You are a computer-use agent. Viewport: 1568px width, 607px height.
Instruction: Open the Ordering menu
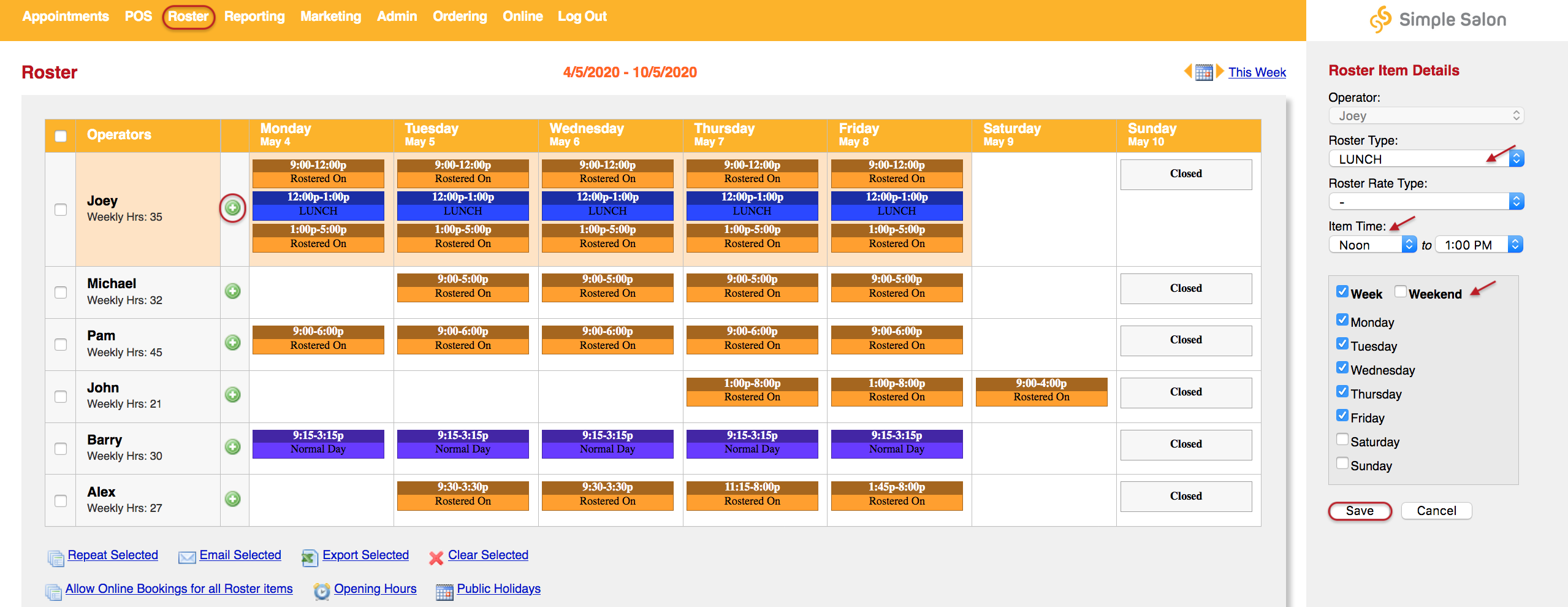pos(460,17)
